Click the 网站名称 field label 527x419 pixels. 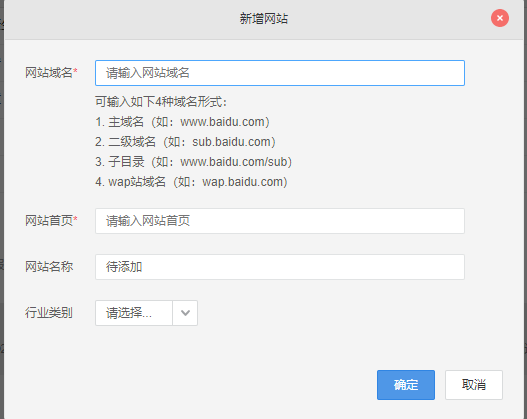pos(49,266)
